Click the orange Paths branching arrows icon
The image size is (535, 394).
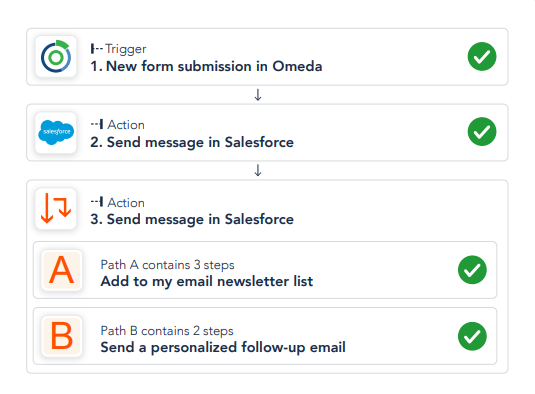pyautogui.click(x=56, y=208)
